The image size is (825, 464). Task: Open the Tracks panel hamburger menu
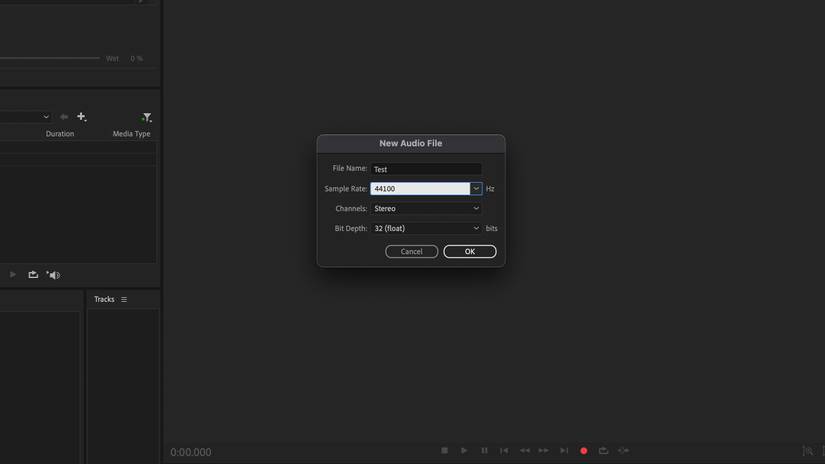point(124,299)
